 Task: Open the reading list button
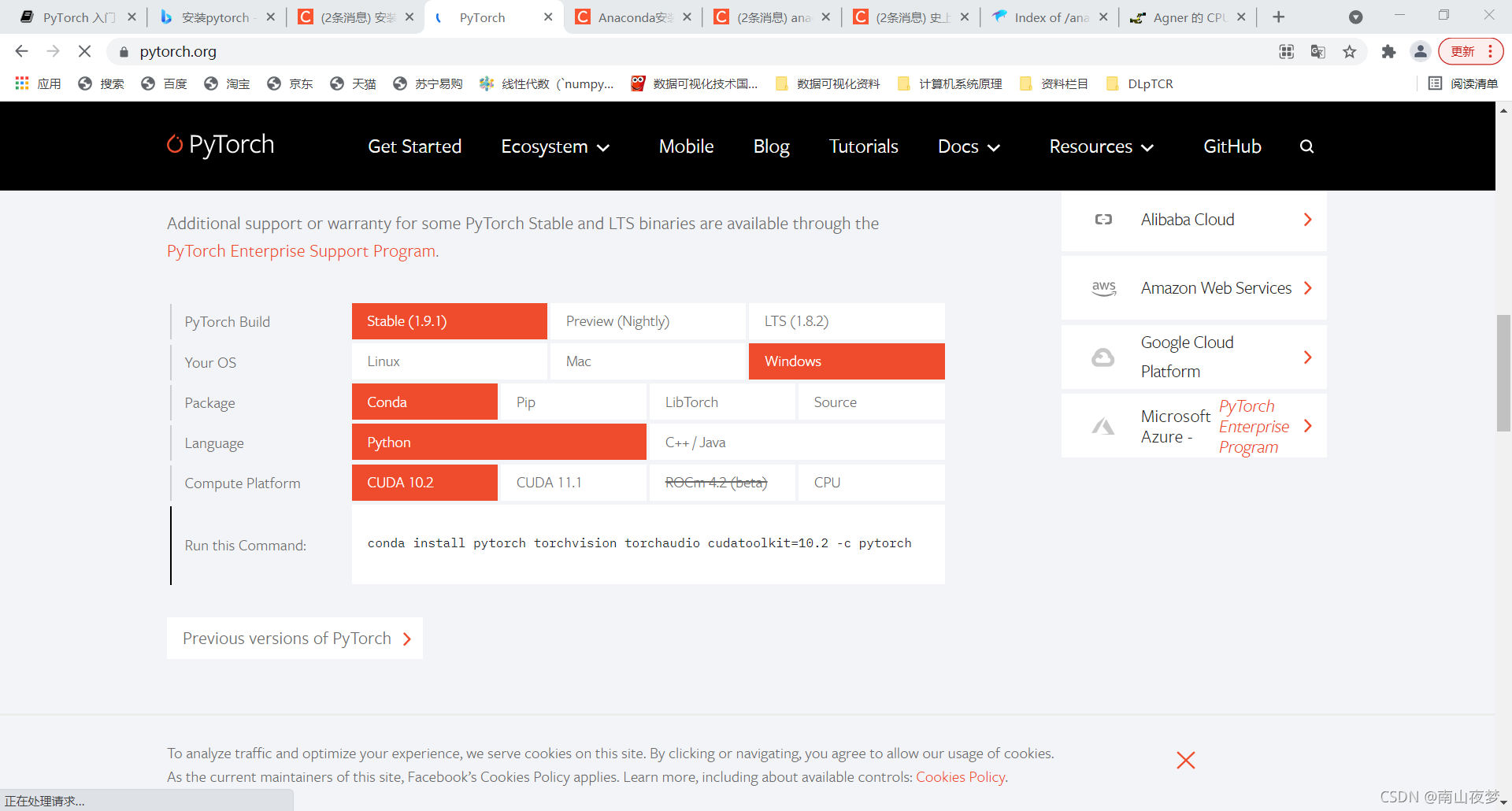1463,83
